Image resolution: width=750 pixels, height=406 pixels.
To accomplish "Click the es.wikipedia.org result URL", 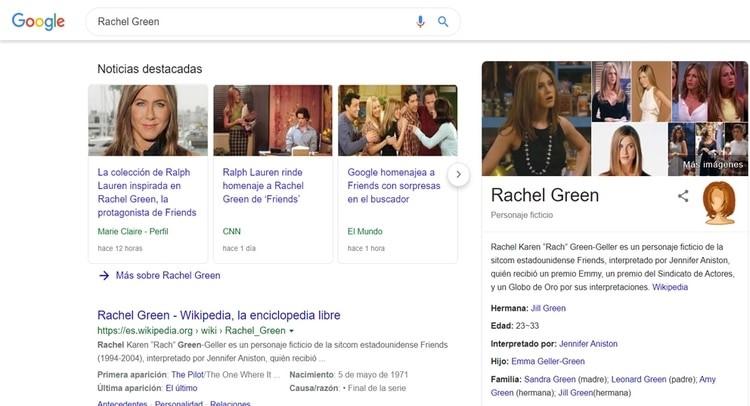I will [x=191, y=331].
